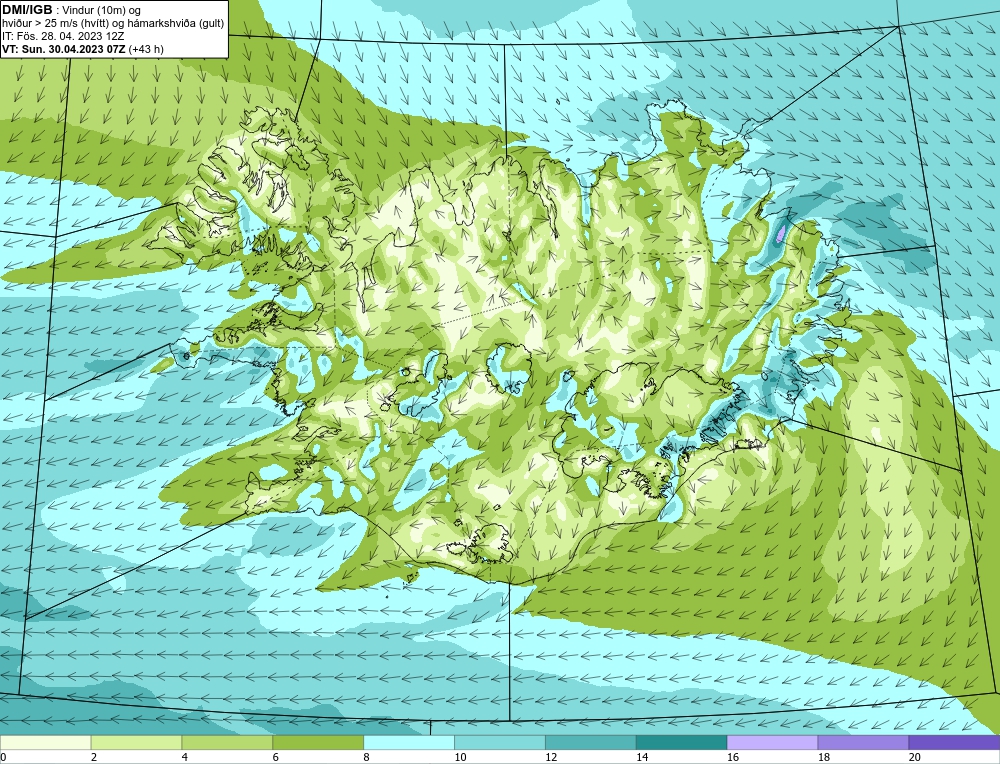Click the small purple wind maximum in east Iceland
Image resolution: width=1000 pixels, height=764 pixels.
pos(781,234)
